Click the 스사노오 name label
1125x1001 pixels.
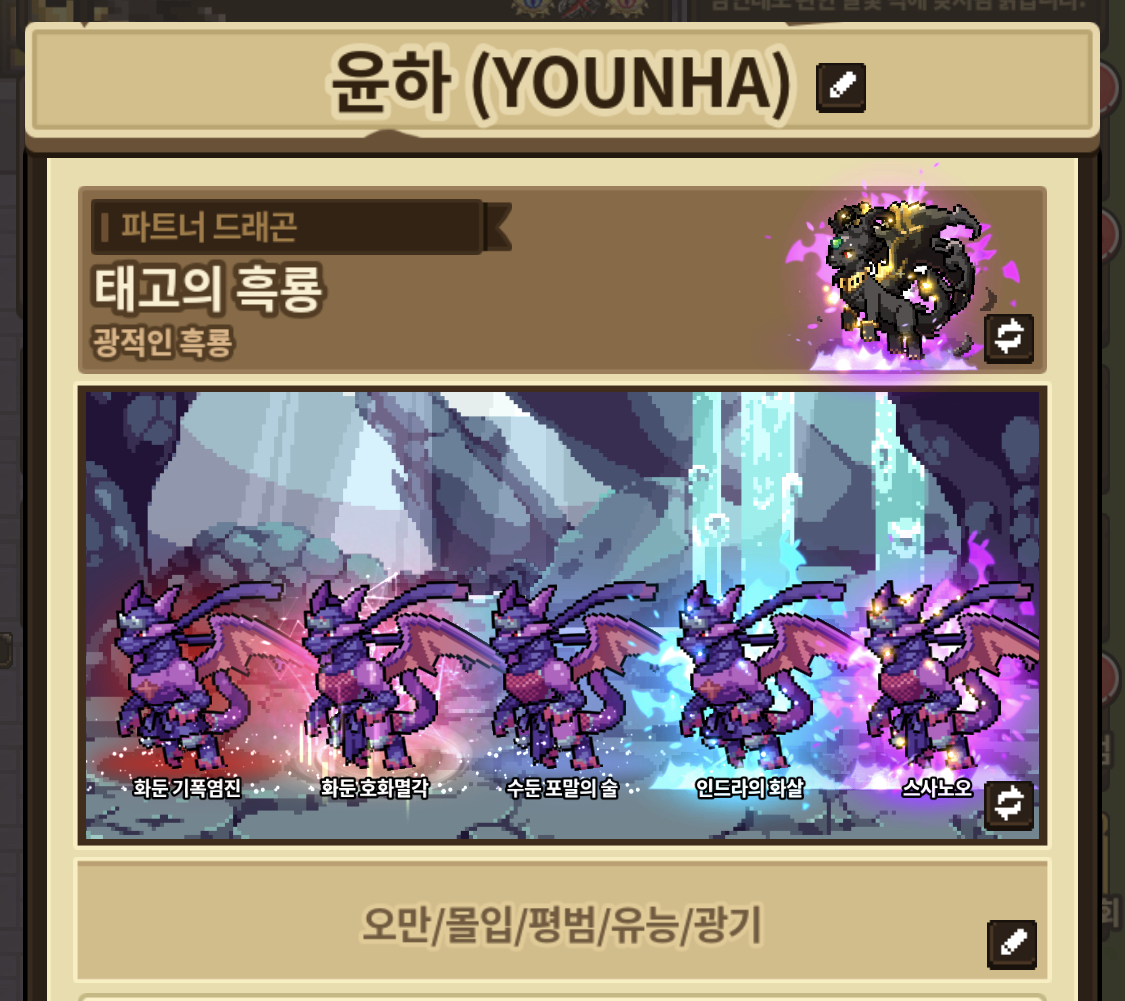click(937, 788)
